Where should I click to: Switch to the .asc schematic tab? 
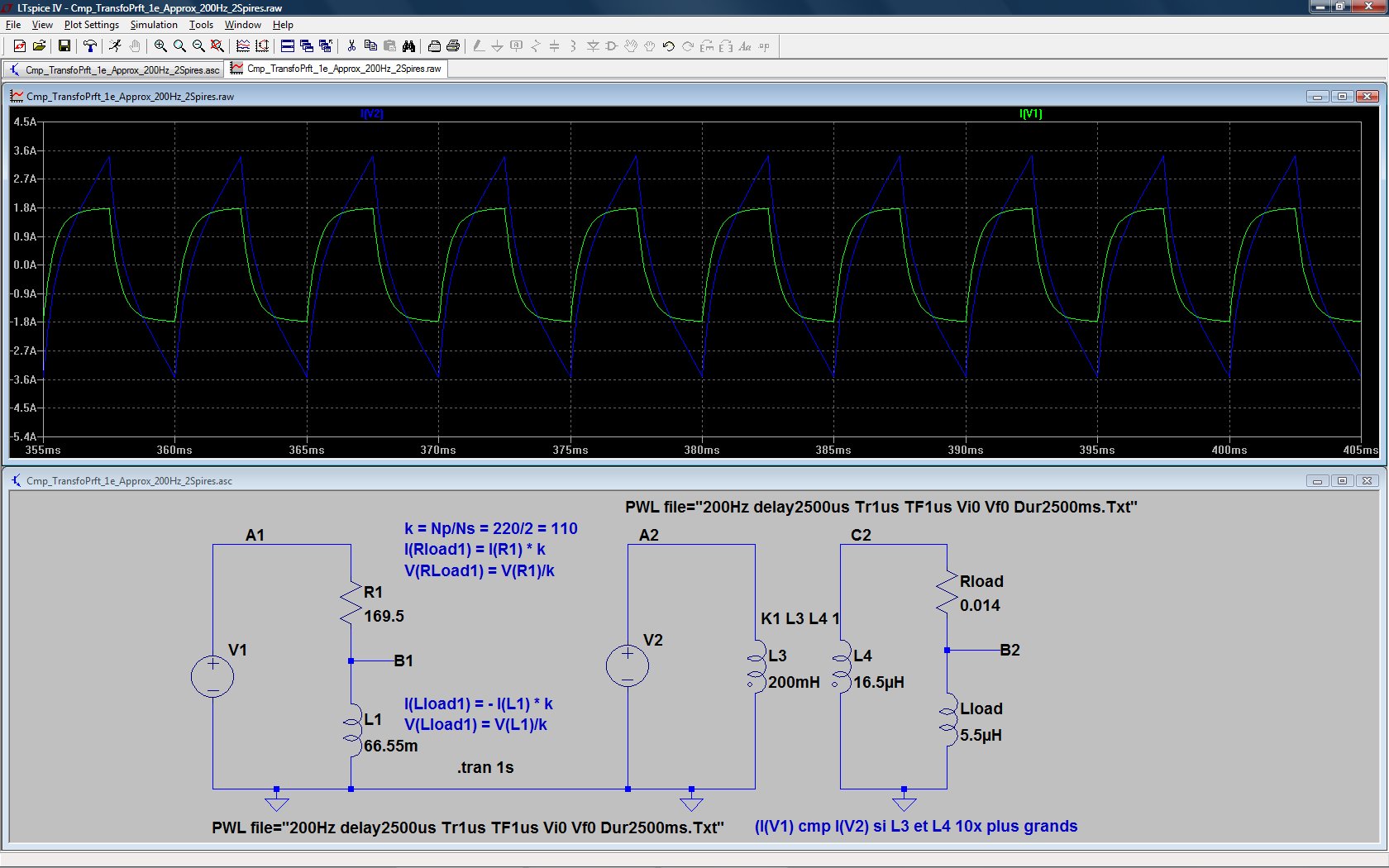114,69
